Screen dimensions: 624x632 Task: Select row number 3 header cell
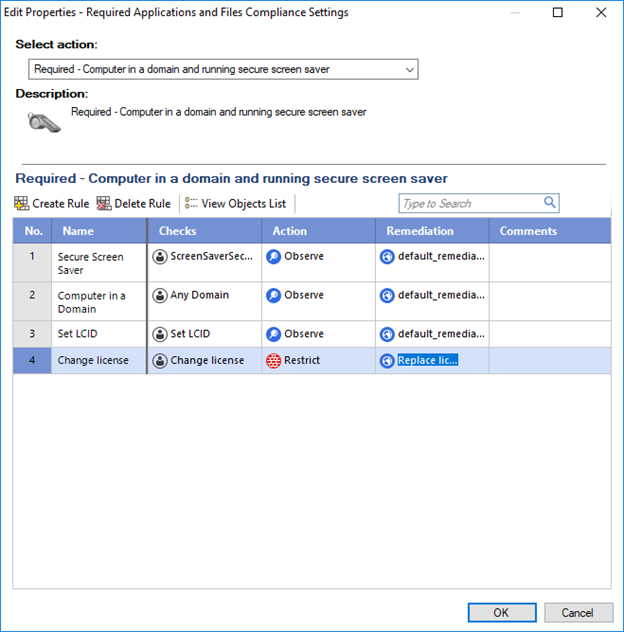click(x=32, y=334)
